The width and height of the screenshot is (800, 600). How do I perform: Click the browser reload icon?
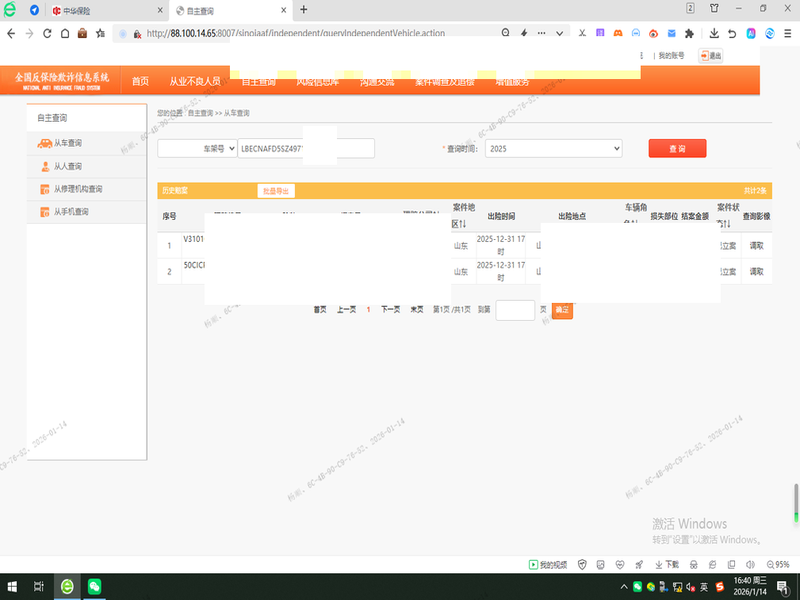(47, 33)
